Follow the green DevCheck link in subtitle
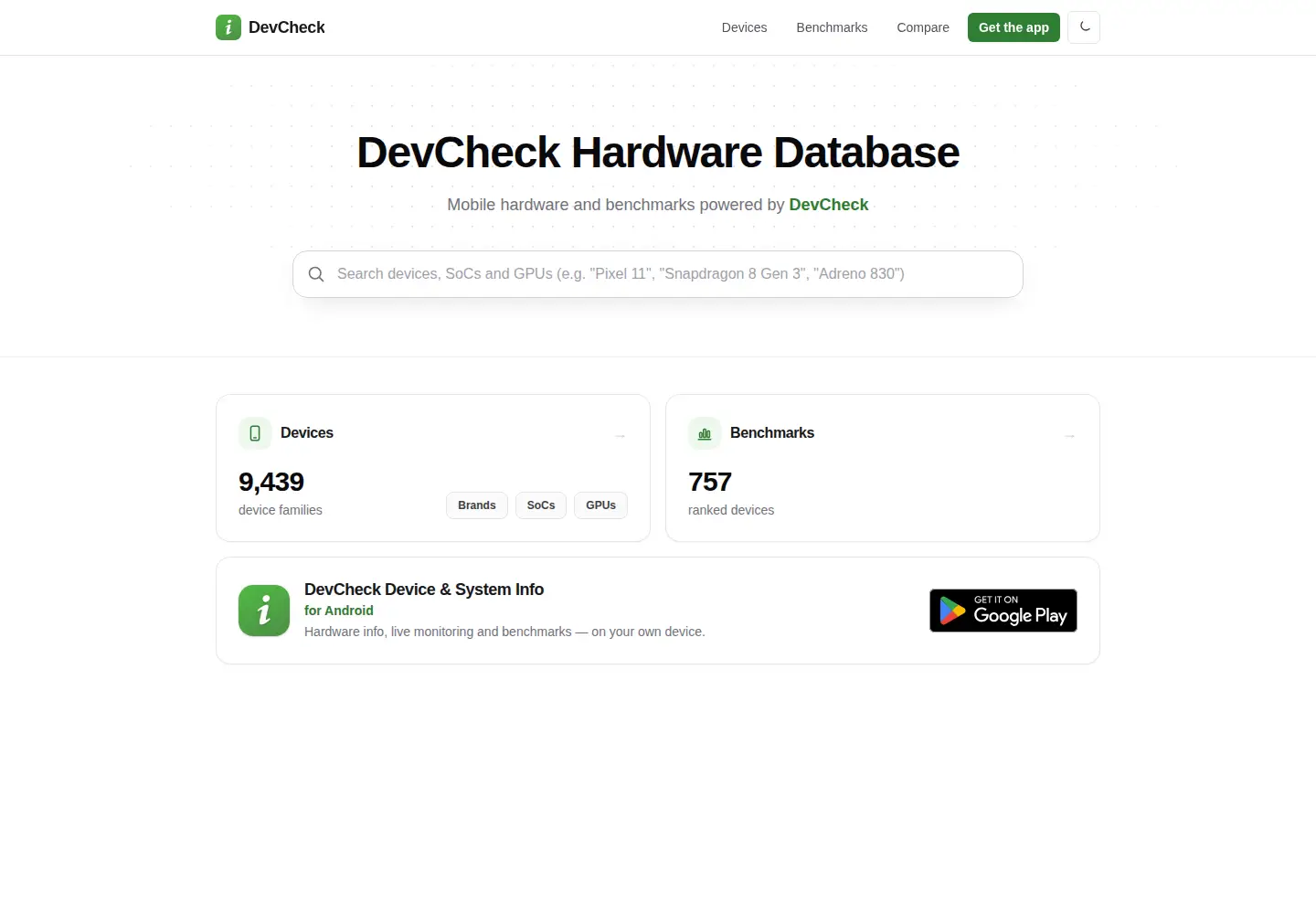The height and width of the screenshot is (914, 1316). (829, 205)
